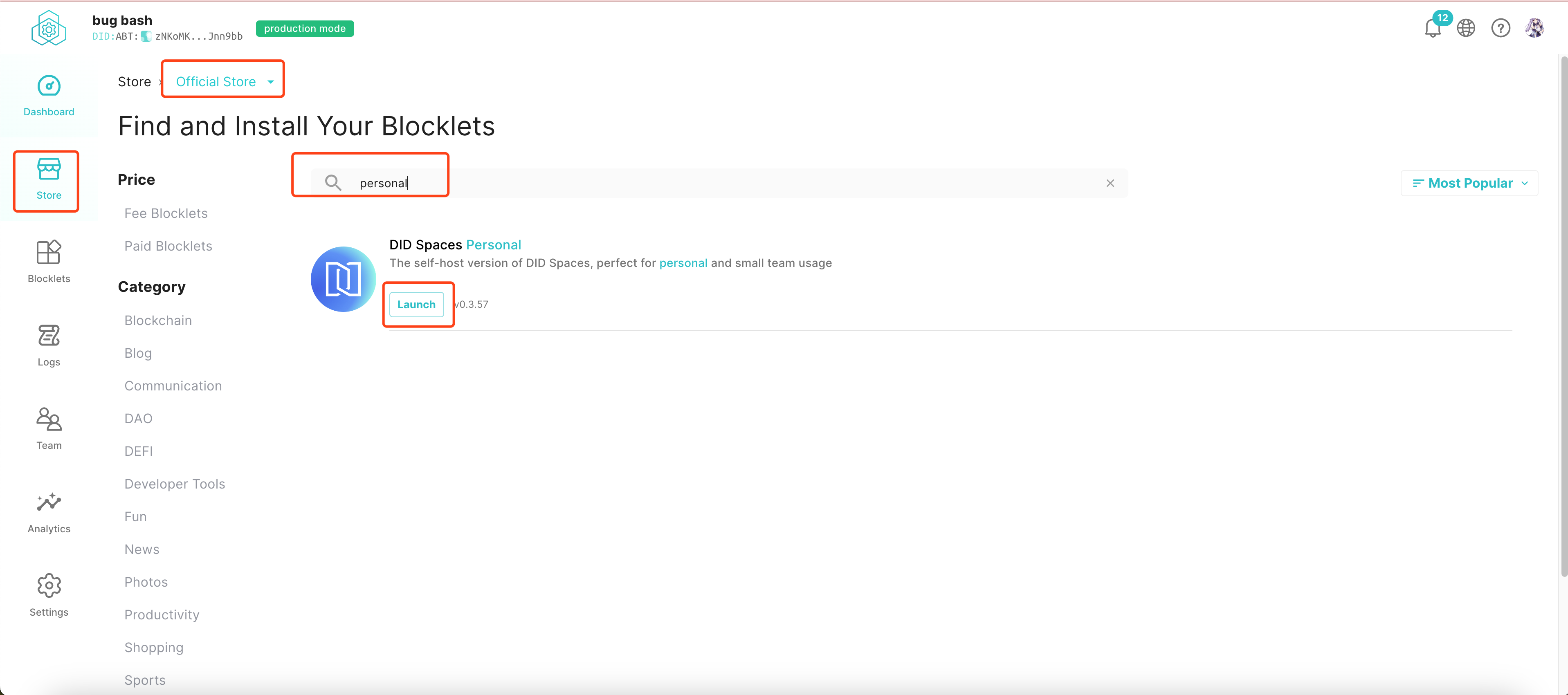The width and height of the screenshot is (1568, 695).
Task: Click the blocklet description text about self-host
Action: pos(611,263)
